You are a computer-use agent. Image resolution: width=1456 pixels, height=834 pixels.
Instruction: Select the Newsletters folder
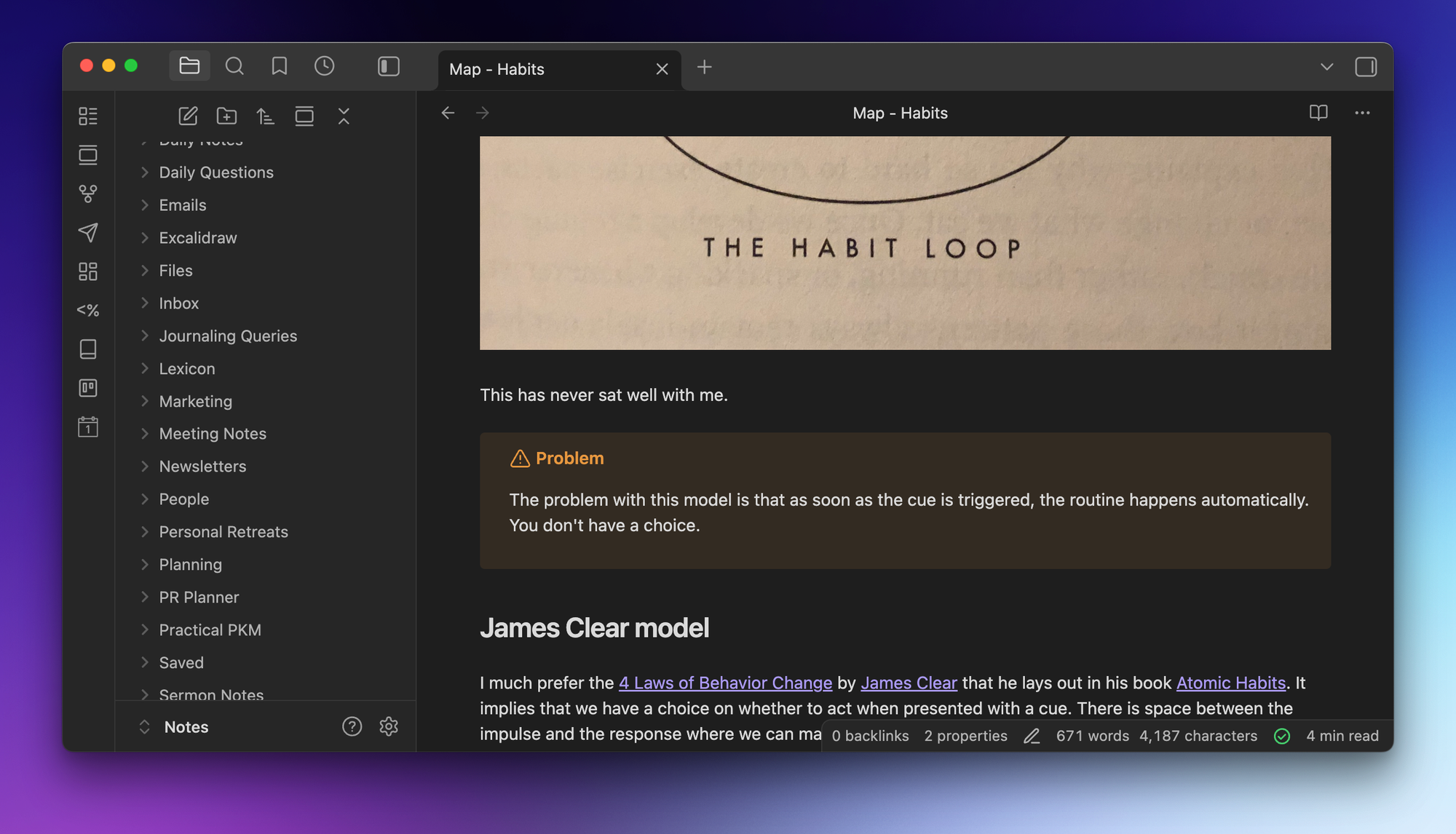pos(202,466)
